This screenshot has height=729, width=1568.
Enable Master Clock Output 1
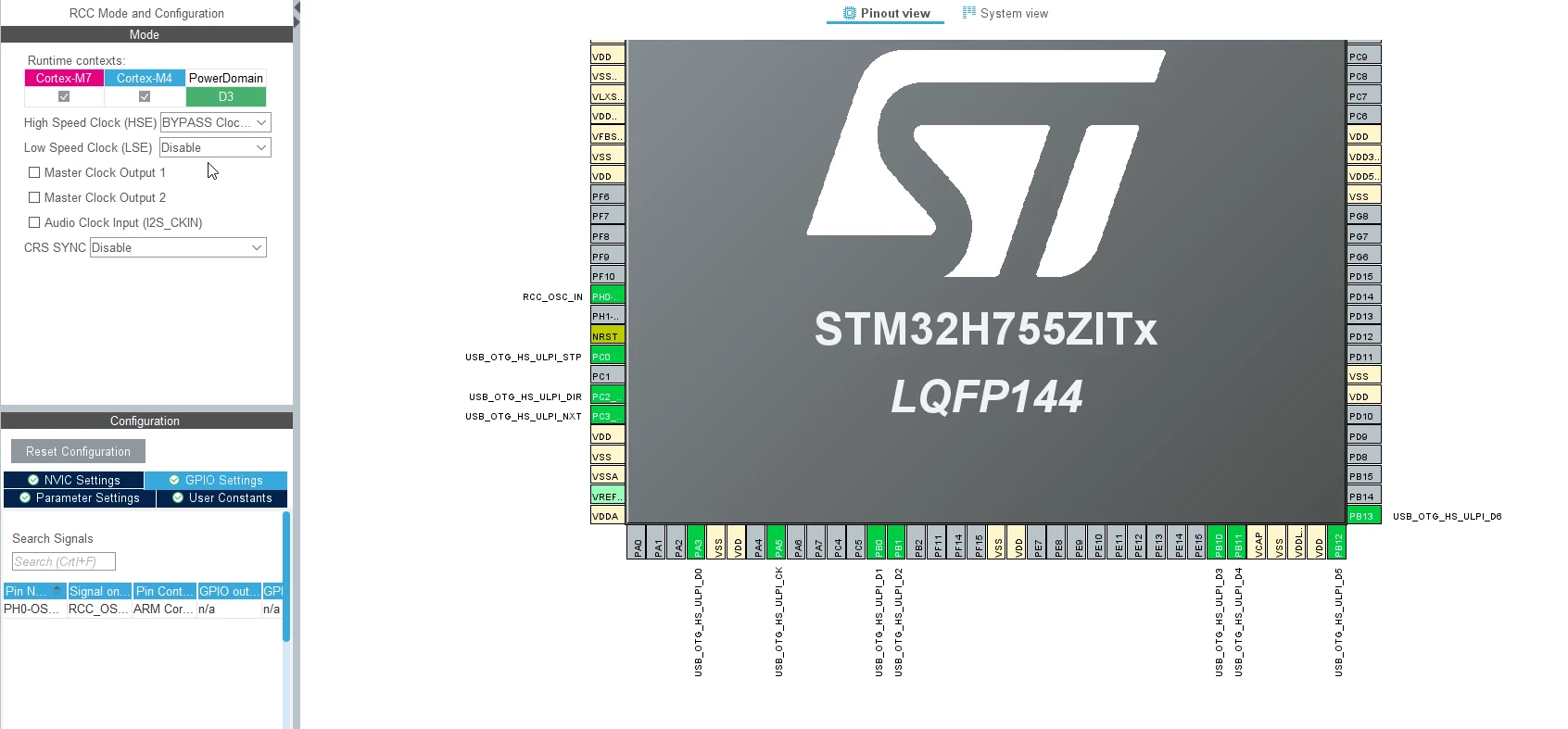pos(34,172)
